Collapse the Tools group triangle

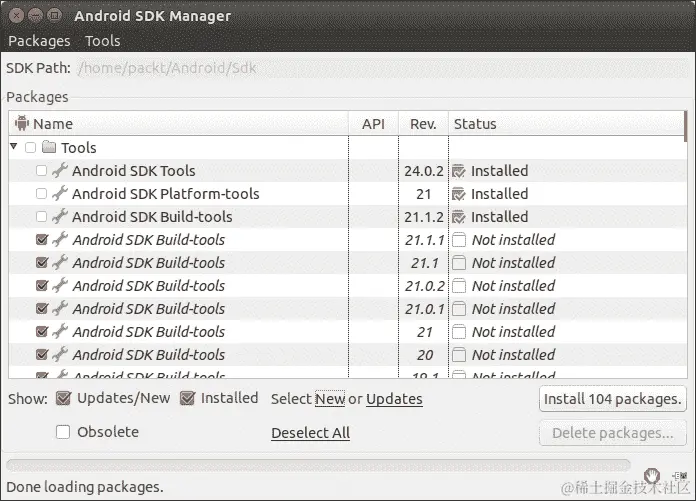pos(14,146)
